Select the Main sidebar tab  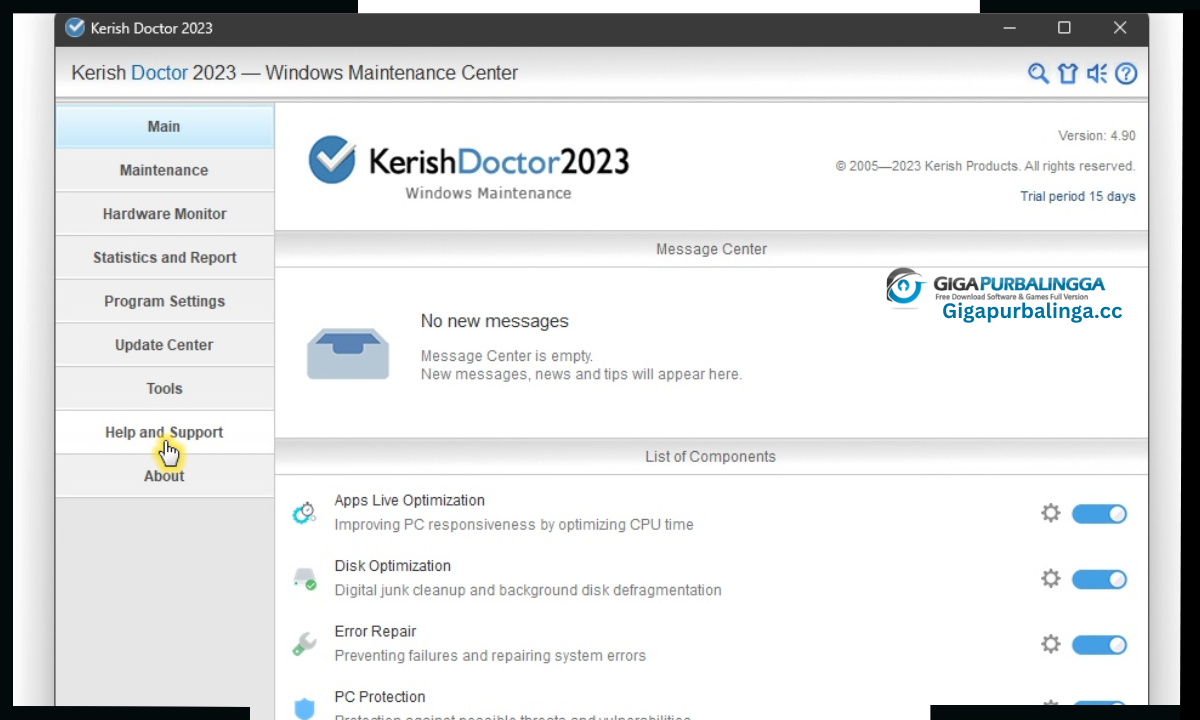point(164,127)
